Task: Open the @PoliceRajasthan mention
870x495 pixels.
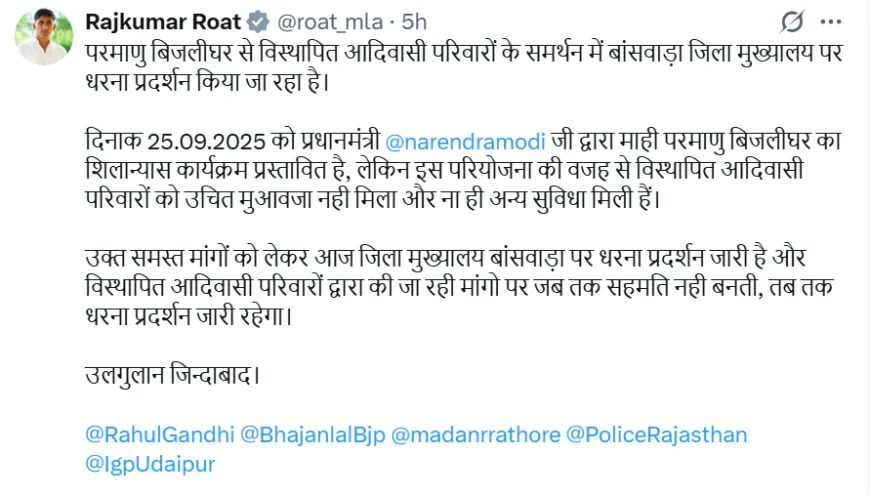Action: click(657, 435)
